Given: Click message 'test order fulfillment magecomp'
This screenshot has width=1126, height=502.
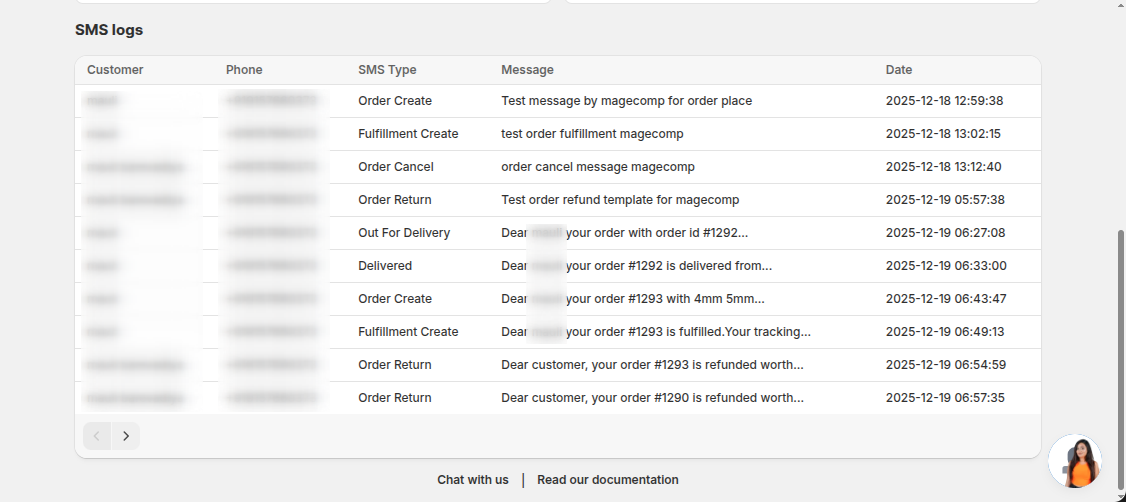Looking at the screenshot, I should pyautogui.click(x=592, y=134).
